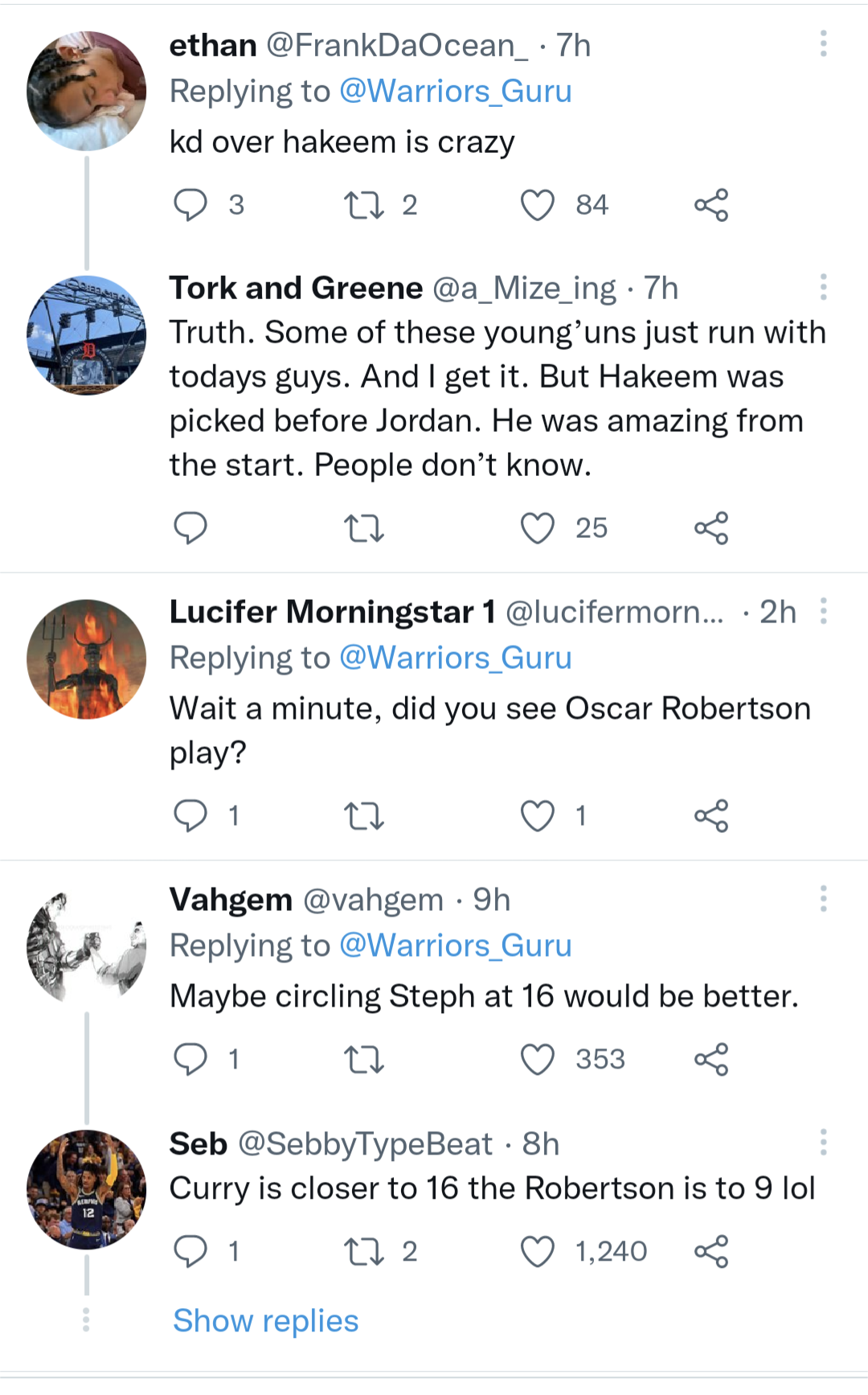View Lucifer Morningstar's flaming avatar
This screenshot has height=1395, width=868.
pyautogui.click(x=87, y=659)
